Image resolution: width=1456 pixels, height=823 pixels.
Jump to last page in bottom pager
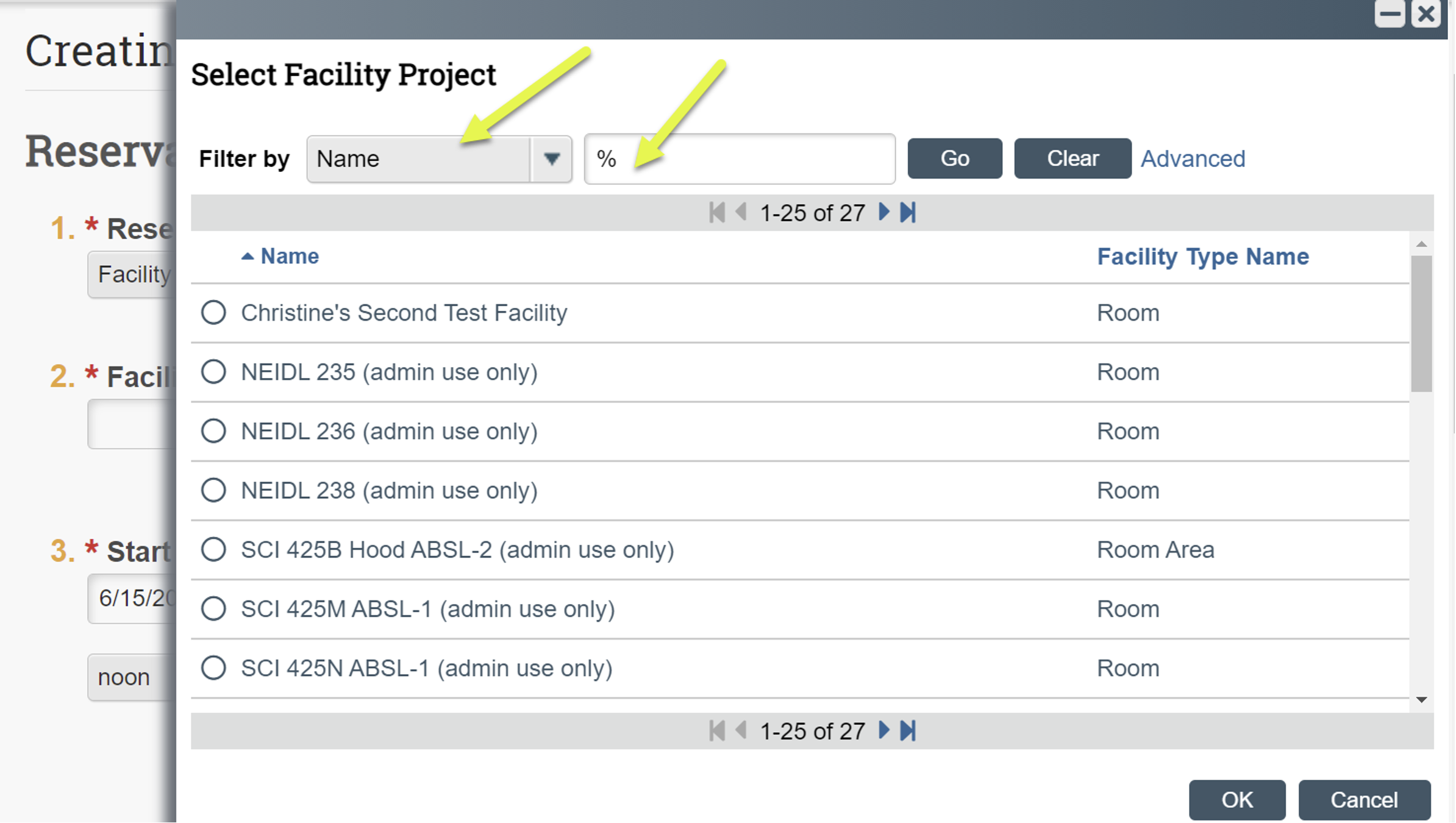908,730
